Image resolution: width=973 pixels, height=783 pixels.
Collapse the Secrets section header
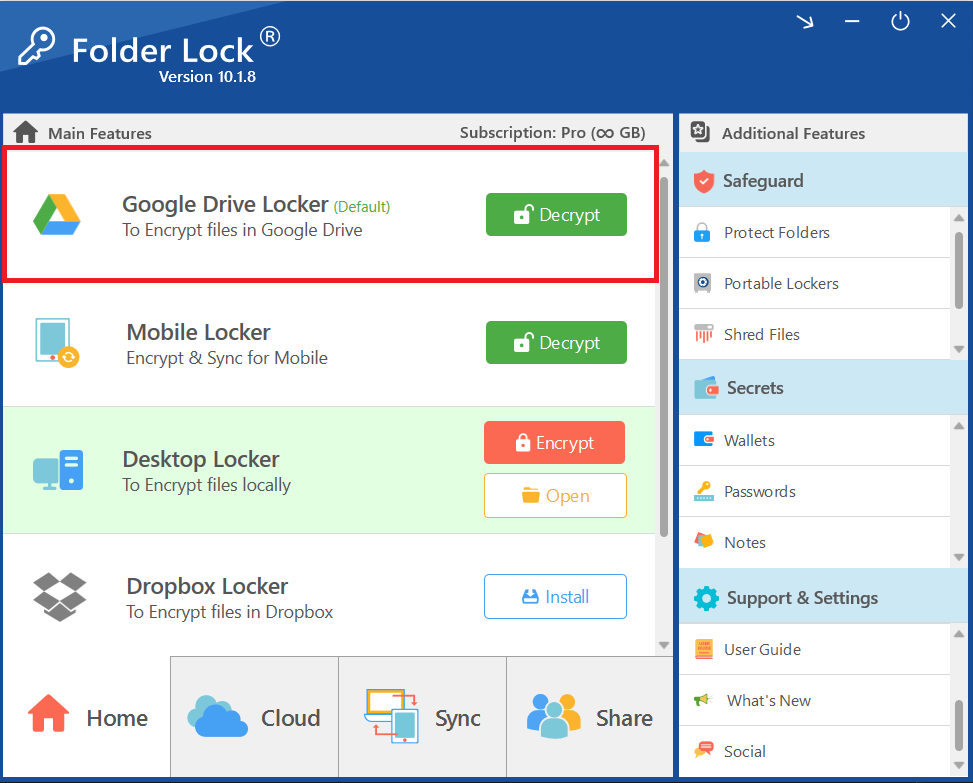click(823, 388)
